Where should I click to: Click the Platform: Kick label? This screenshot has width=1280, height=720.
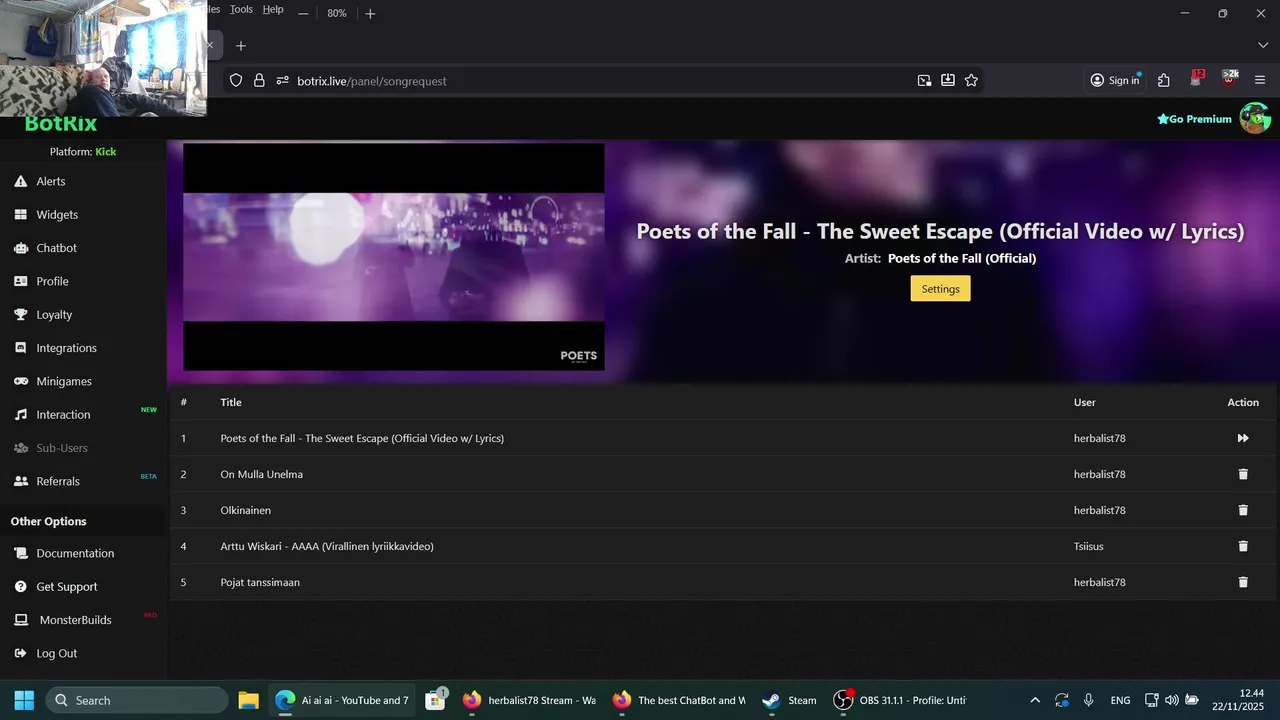coord(83,152)
